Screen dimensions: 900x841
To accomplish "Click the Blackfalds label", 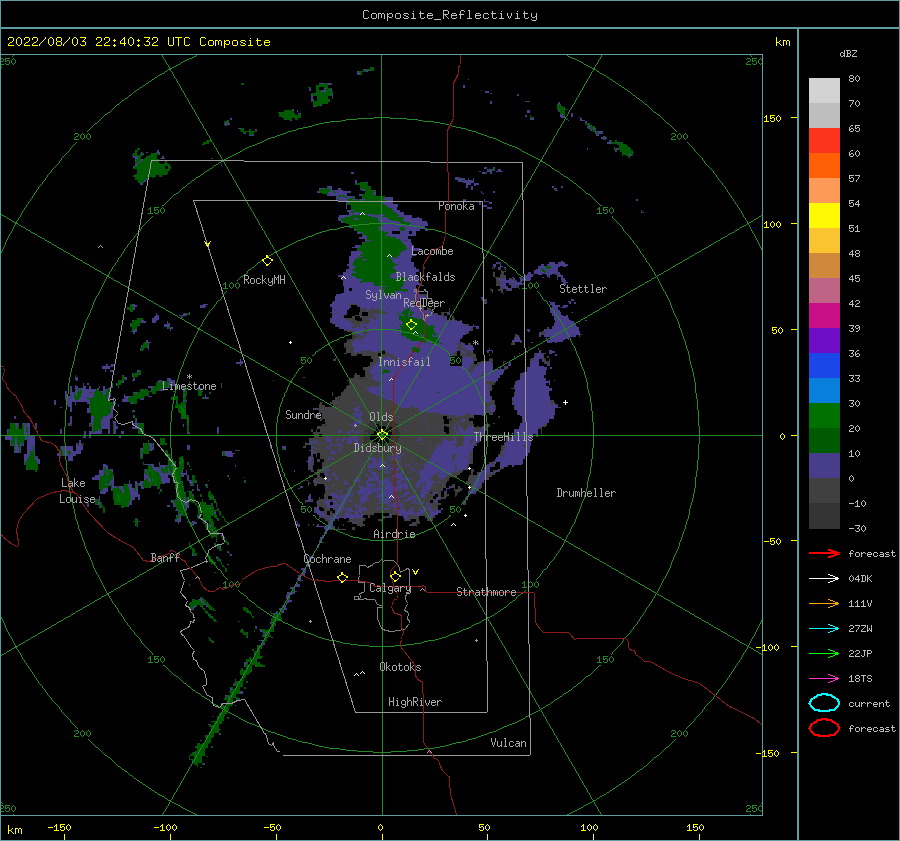I will click(425, 277).
